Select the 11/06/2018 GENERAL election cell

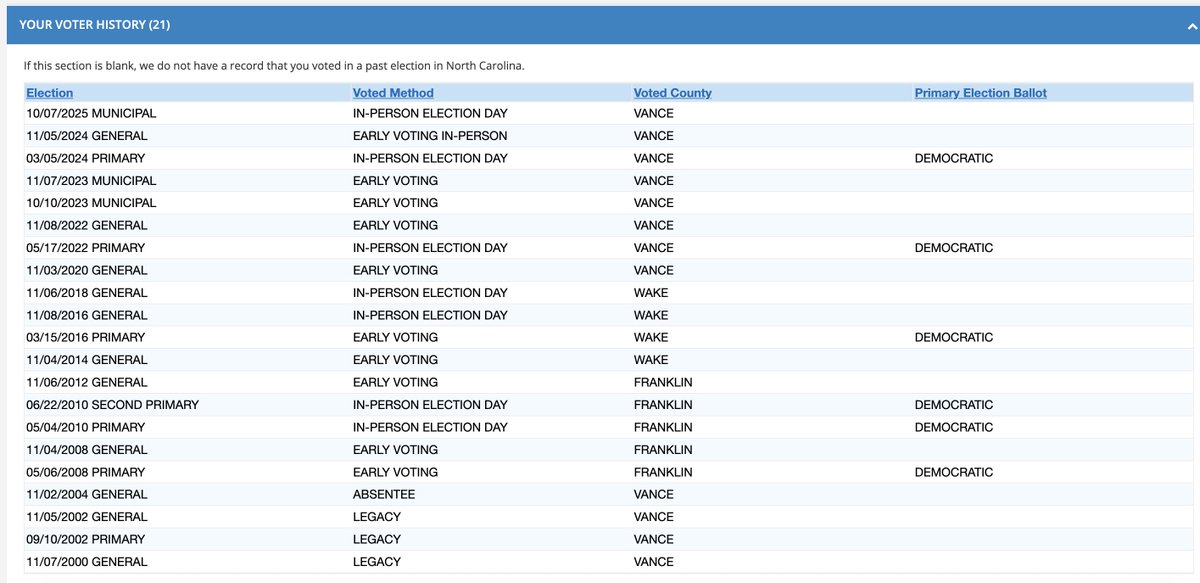pyautogui.click(x=87, y=293)
